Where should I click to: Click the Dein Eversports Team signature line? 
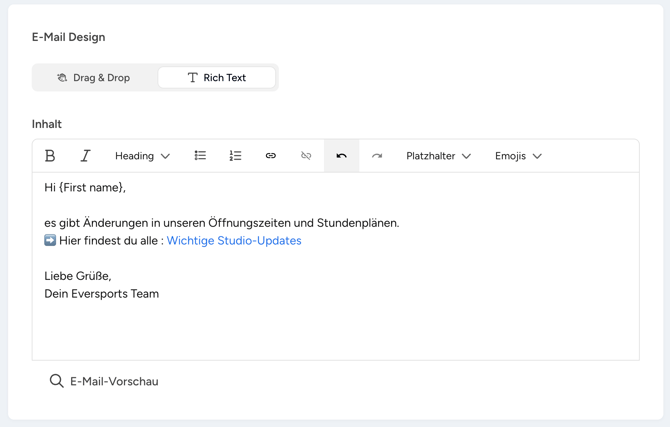(101, 294)
